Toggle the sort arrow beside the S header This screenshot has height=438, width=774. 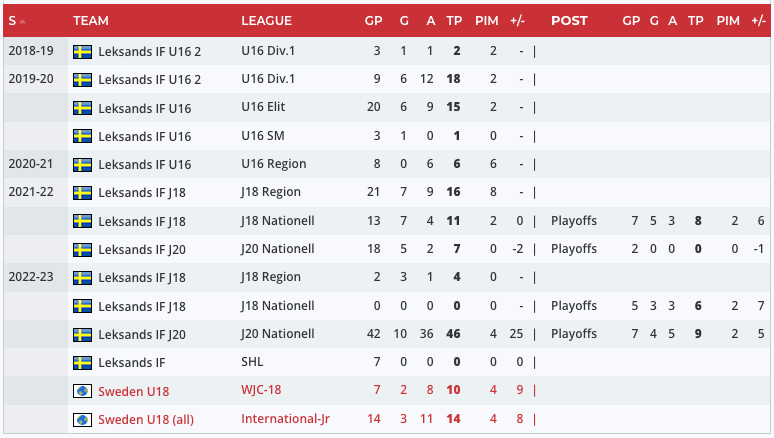[x=22, y=21]
